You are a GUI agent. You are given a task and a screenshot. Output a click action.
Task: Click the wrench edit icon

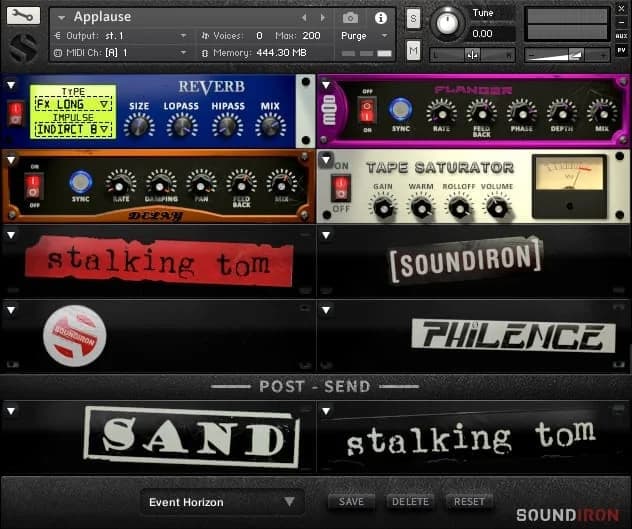[x=23, y=16]
